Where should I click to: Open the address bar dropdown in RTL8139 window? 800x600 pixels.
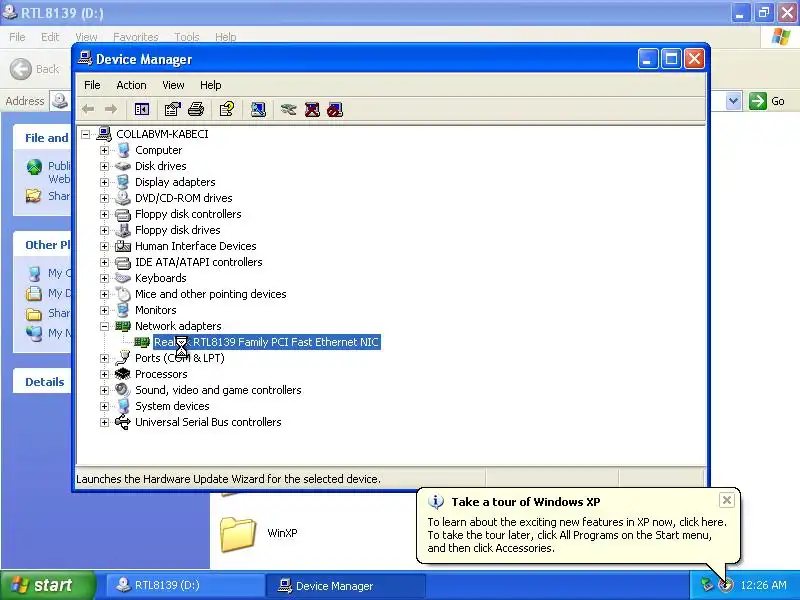click(733, 101)
